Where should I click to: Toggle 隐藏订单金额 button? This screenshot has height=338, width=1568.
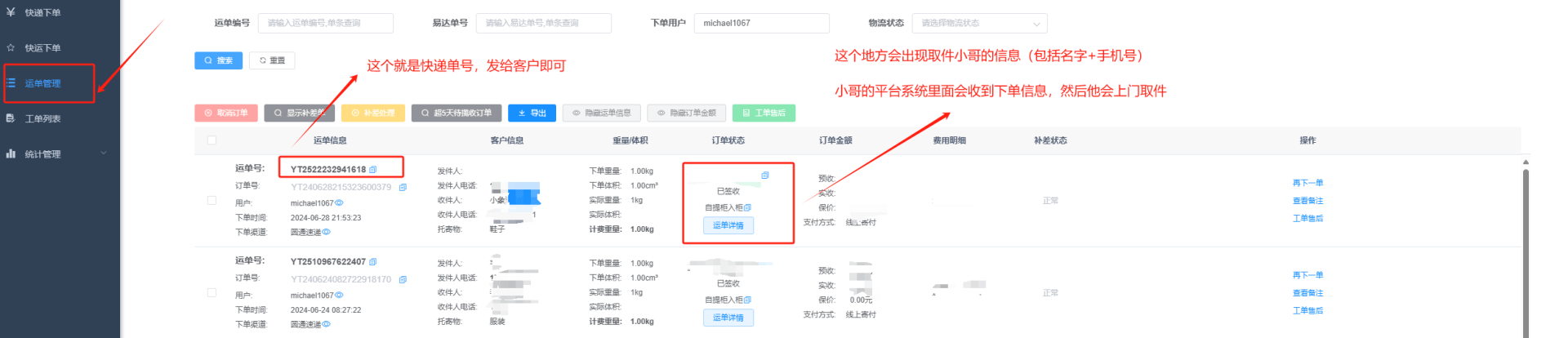pyautogui.click(x=687, y=113)
